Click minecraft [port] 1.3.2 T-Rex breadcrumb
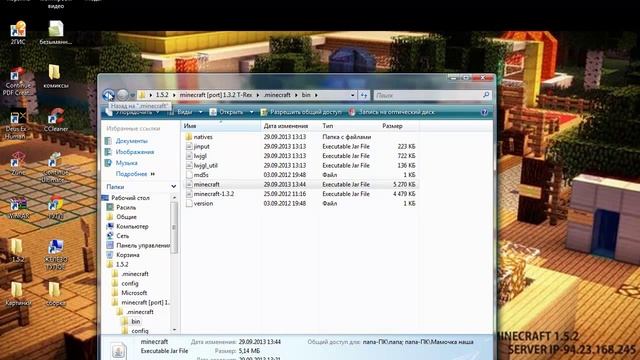Image resolution: width=640 pixels, height=360 pixels. [216, 95]
